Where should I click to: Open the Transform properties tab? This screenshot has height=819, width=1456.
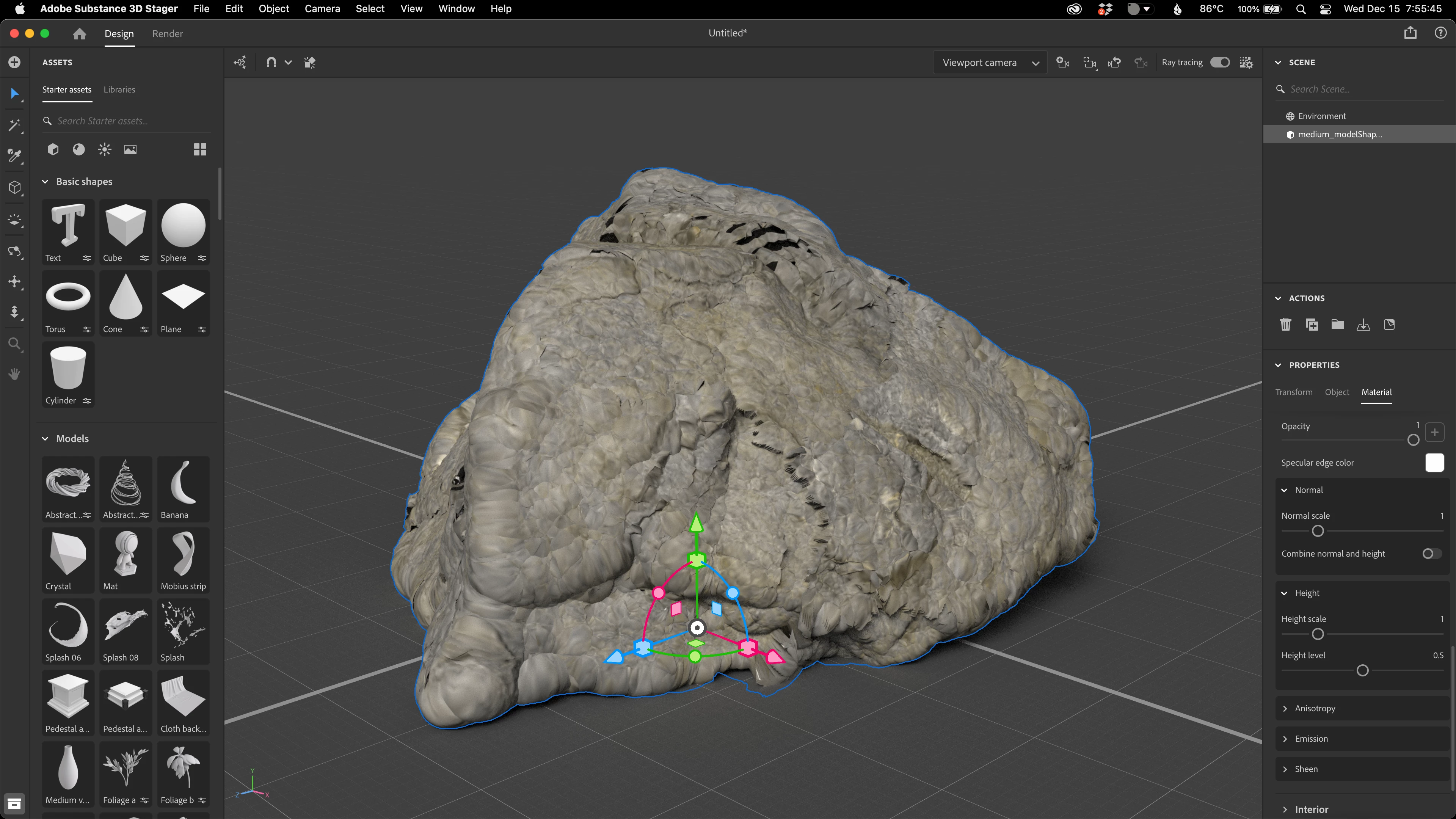(1294, 392)
